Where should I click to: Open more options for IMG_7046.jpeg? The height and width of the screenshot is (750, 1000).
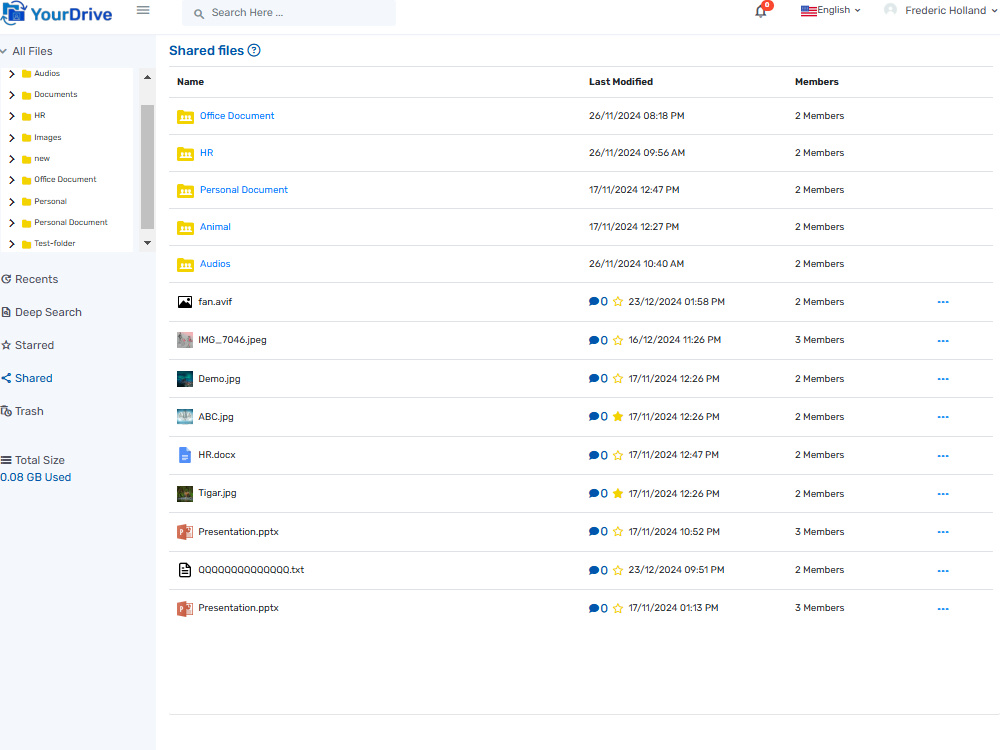pyautogui.click(x=943, y=341)
